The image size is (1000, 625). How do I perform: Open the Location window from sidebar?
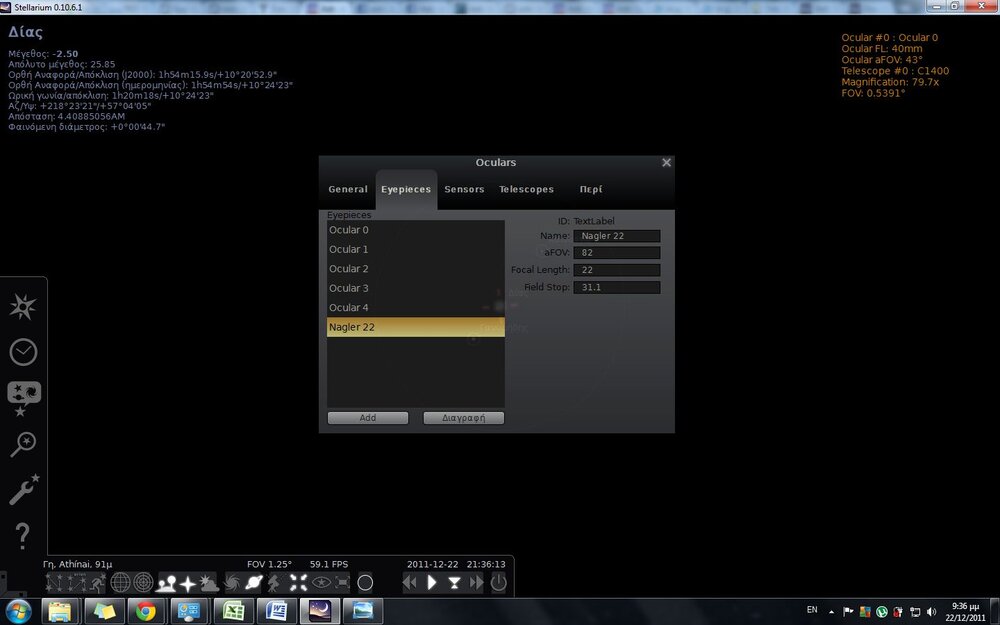point(23,308)
